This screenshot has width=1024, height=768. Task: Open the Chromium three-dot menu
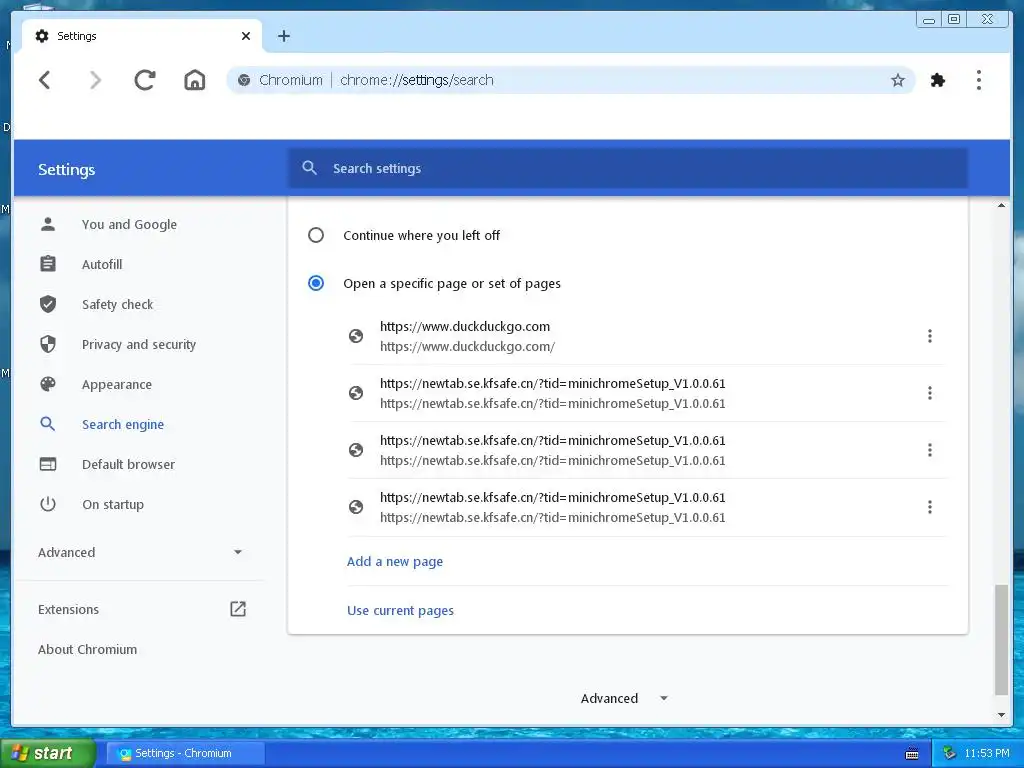pyautogui.click(x=978, y=80)
